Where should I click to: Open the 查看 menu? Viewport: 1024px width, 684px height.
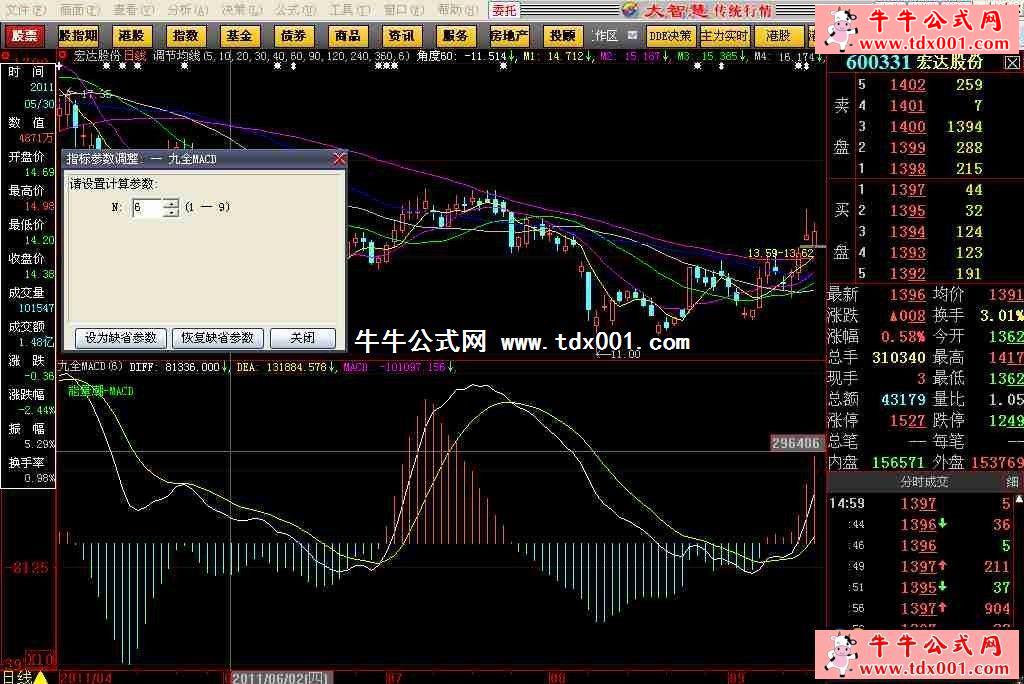pos(134,10)
